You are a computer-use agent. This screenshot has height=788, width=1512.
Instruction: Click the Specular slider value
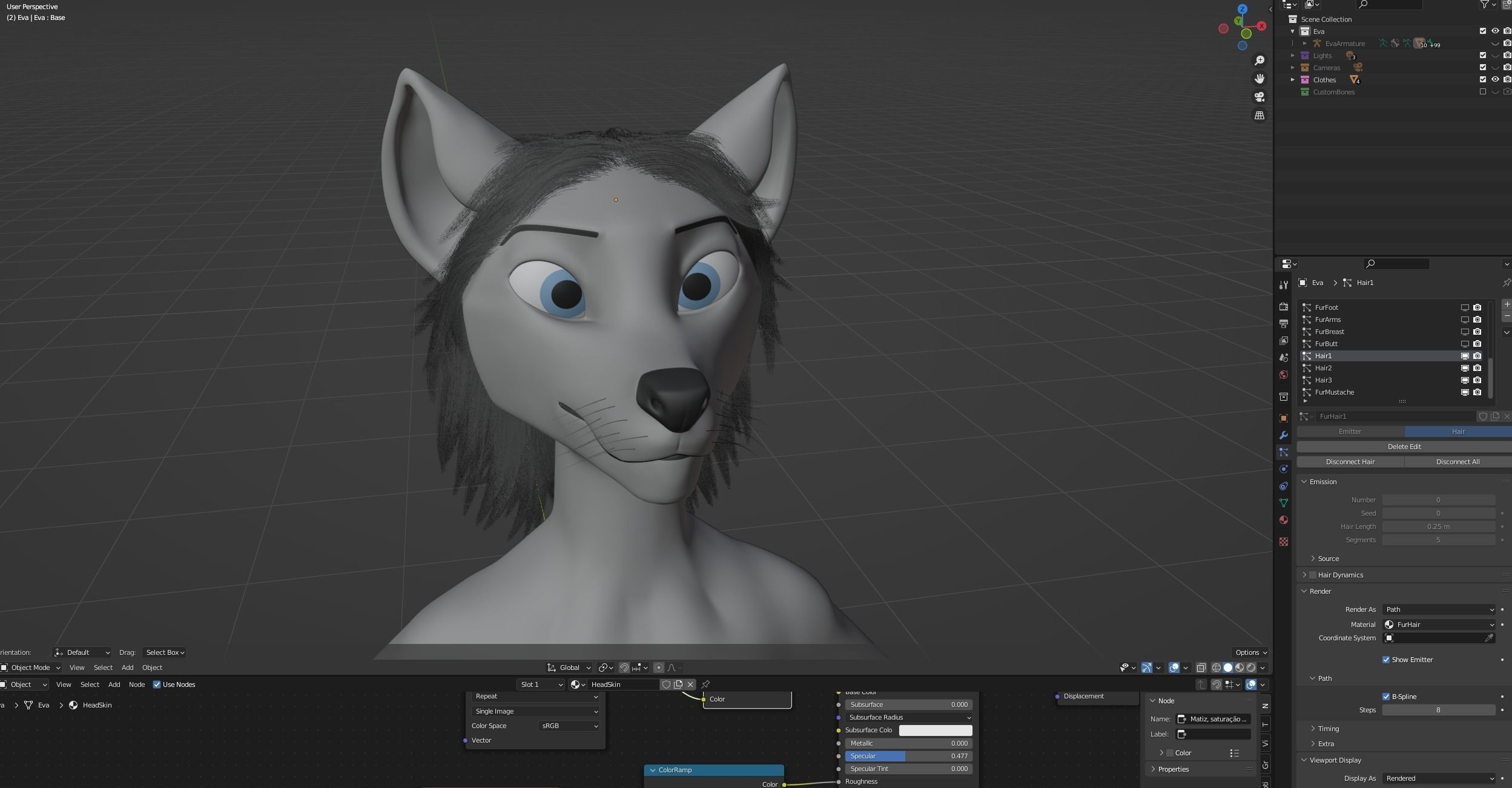coord(908,756)
